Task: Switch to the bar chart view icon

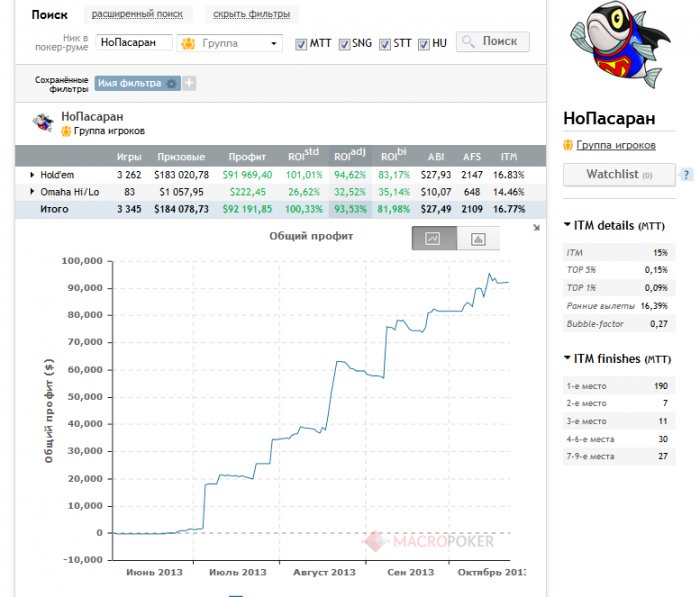Action: (478, 239)
